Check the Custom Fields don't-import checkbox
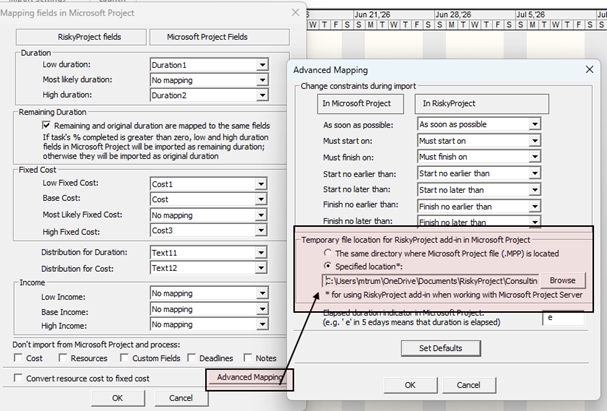Screen dimensions: 607x411 (x=124, y=358)
